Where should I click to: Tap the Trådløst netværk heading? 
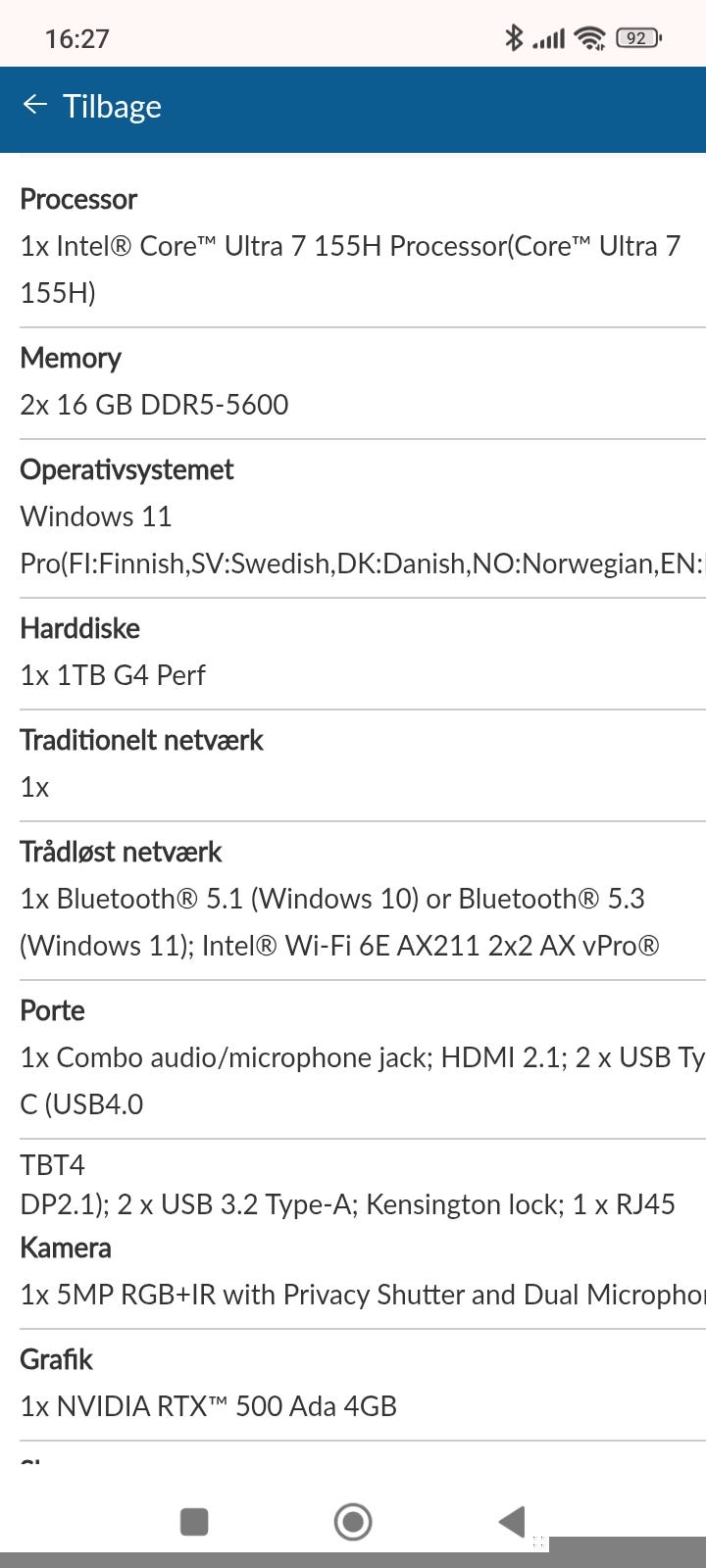click(121, 852)
